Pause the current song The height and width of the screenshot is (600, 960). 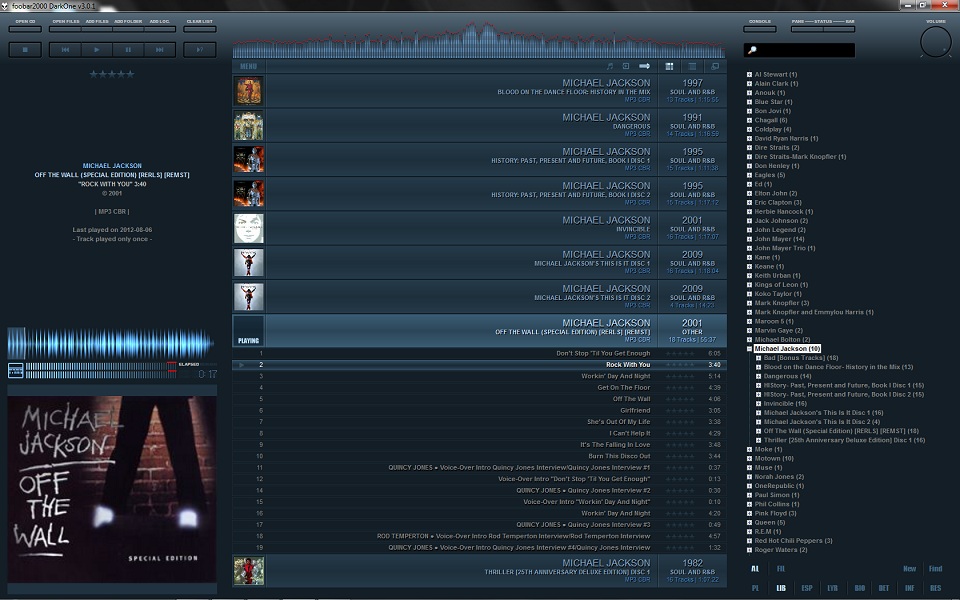(x=128, y=50)
